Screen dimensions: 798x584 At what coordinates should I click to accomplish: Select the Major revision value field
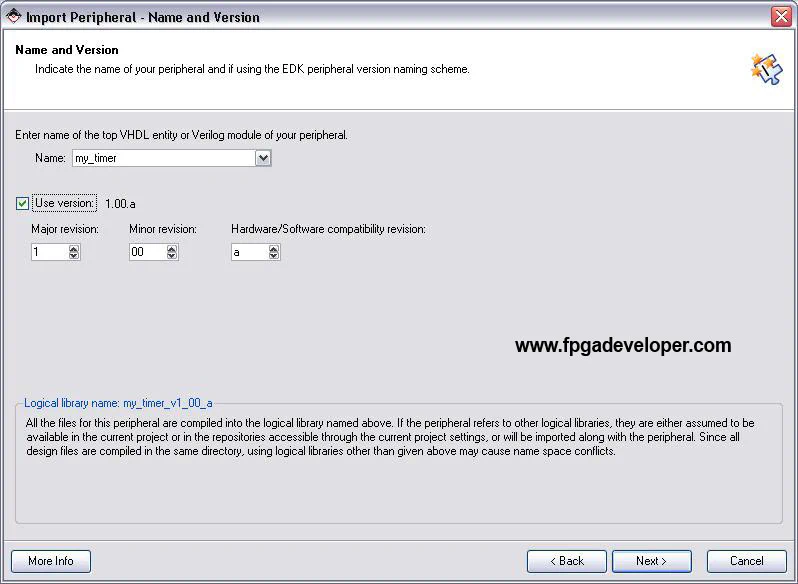tap(49, 253)
